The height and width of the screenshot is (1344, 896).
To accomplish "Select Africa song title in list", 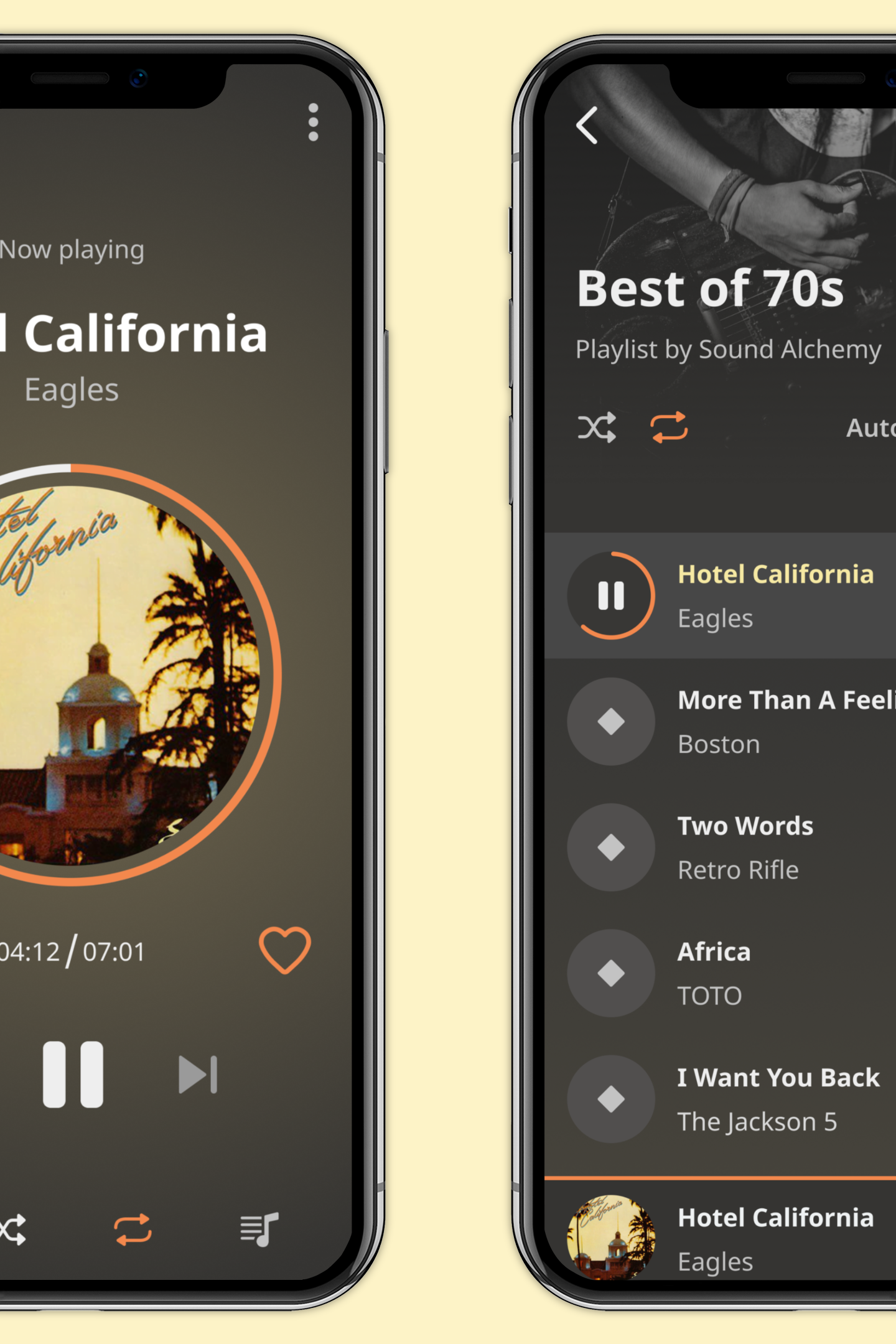I will [x=714, y=952].
